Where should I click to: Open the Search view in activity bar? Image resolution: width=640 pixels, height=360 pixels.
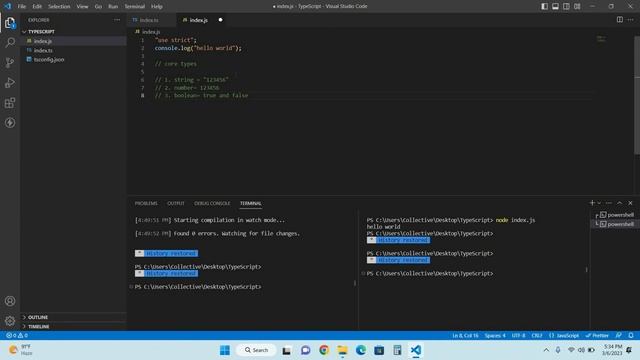(x=10, y=42)
